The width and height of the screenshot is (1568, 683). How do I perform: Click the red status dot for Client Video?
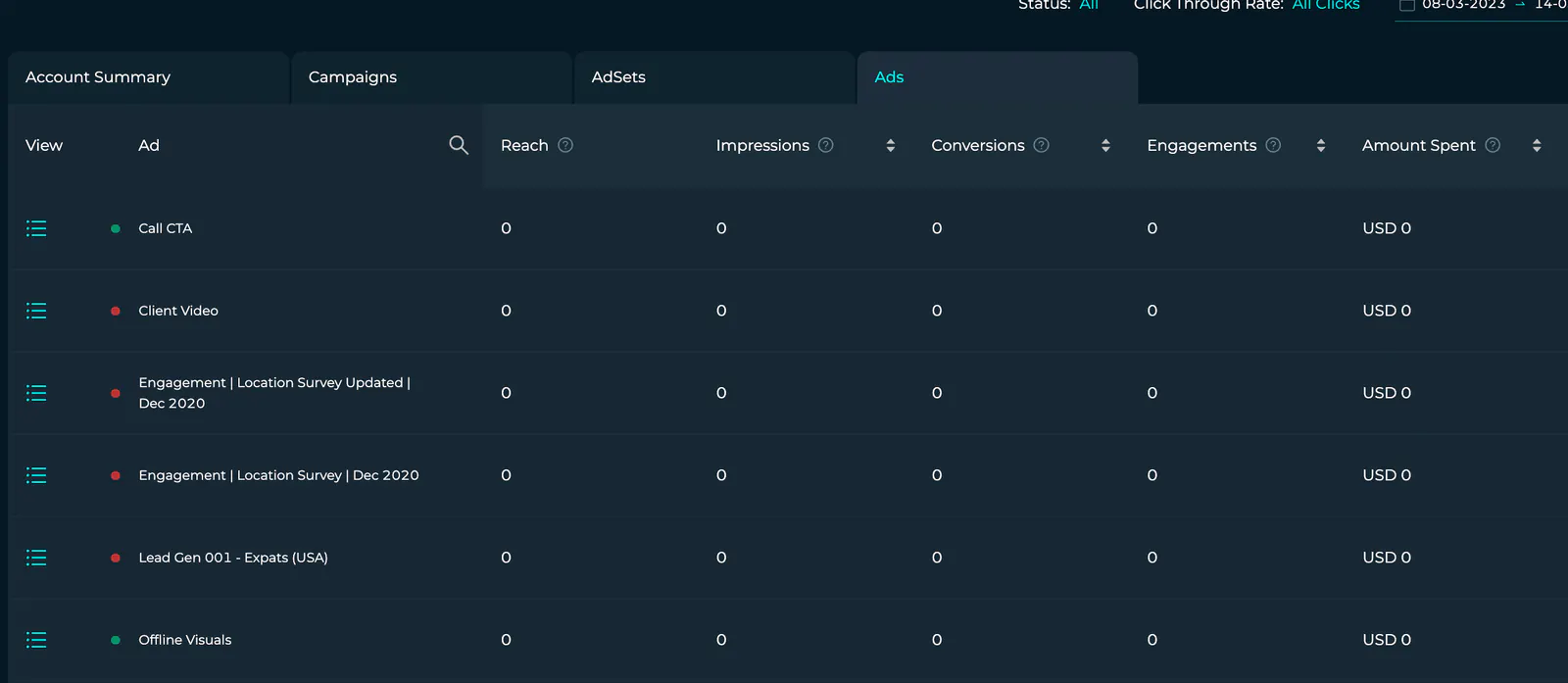click(x=116, y=311)
